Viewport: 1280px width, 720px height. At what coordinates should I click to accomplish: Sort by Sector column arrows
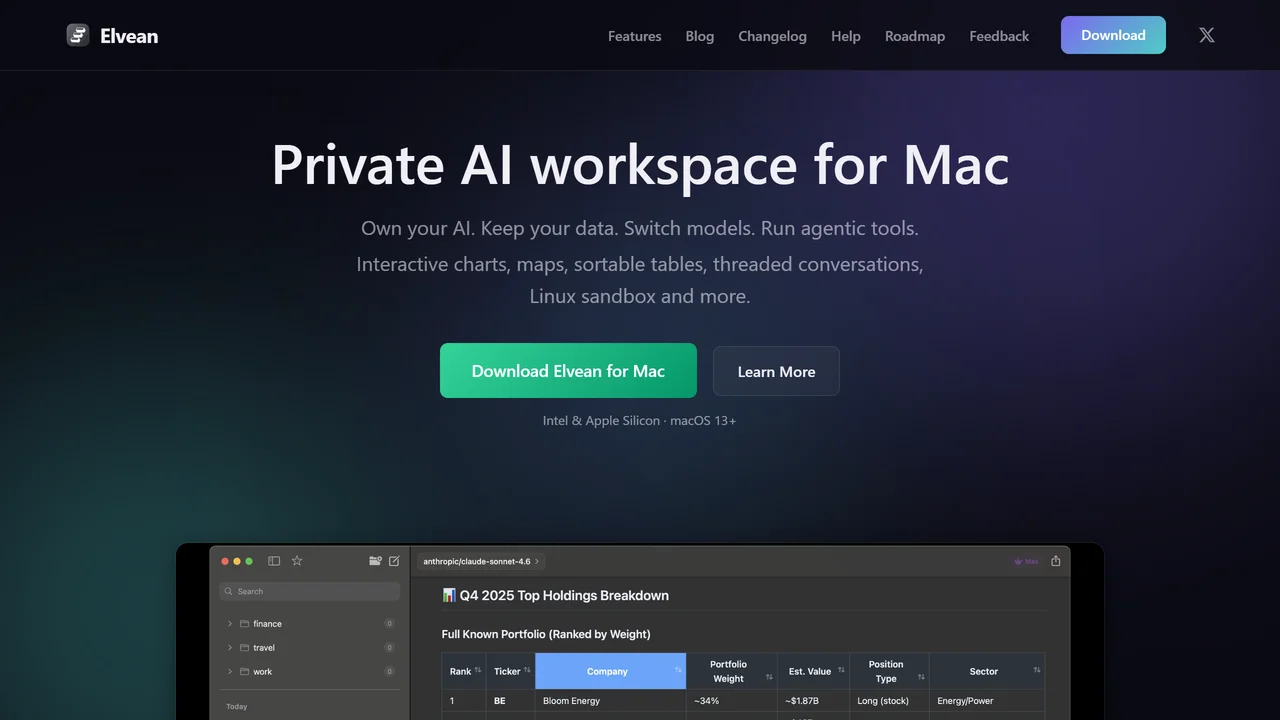coord(1037,671)
